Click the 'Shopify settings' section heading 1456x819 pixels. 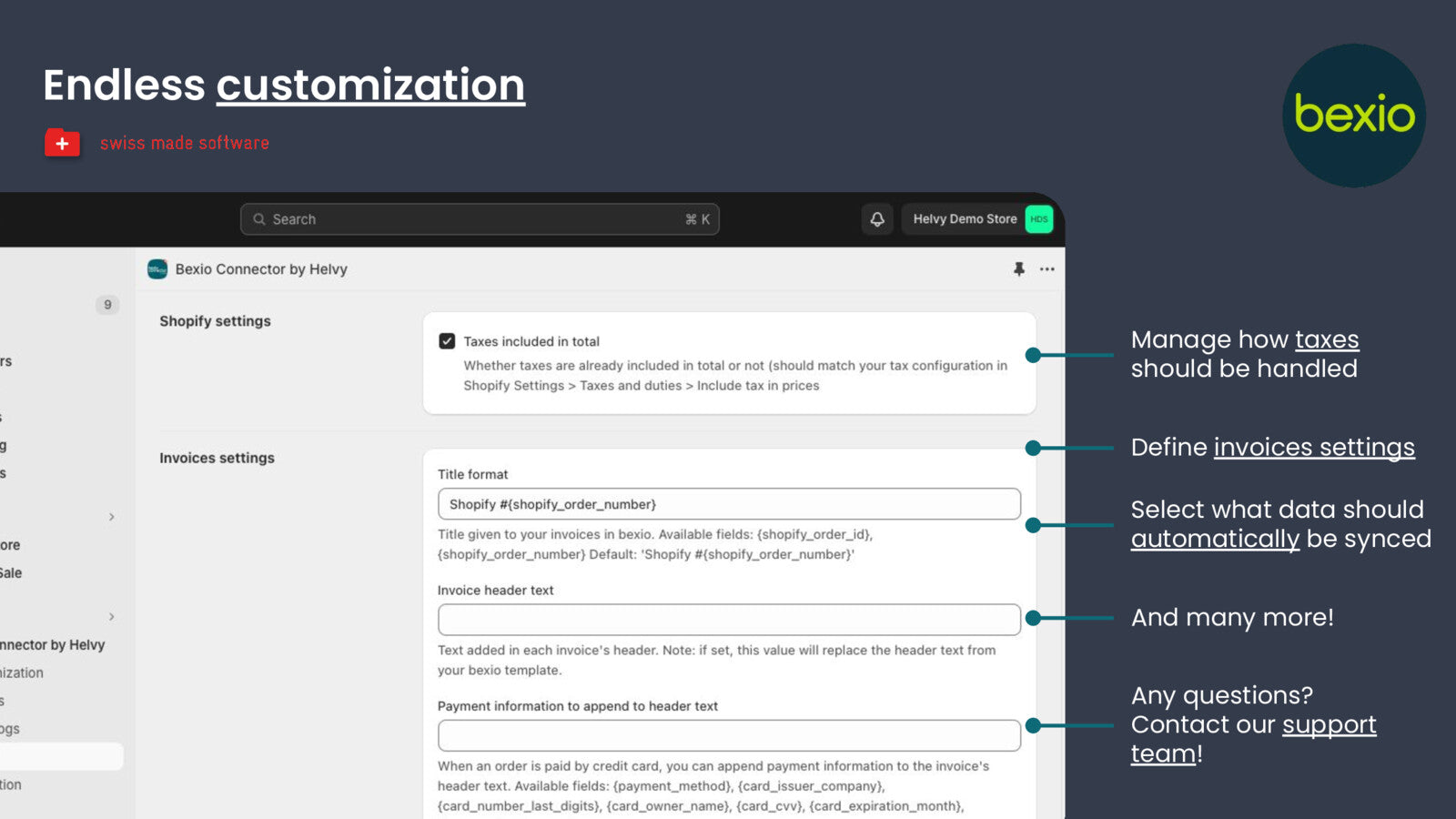tap(215, 321)
